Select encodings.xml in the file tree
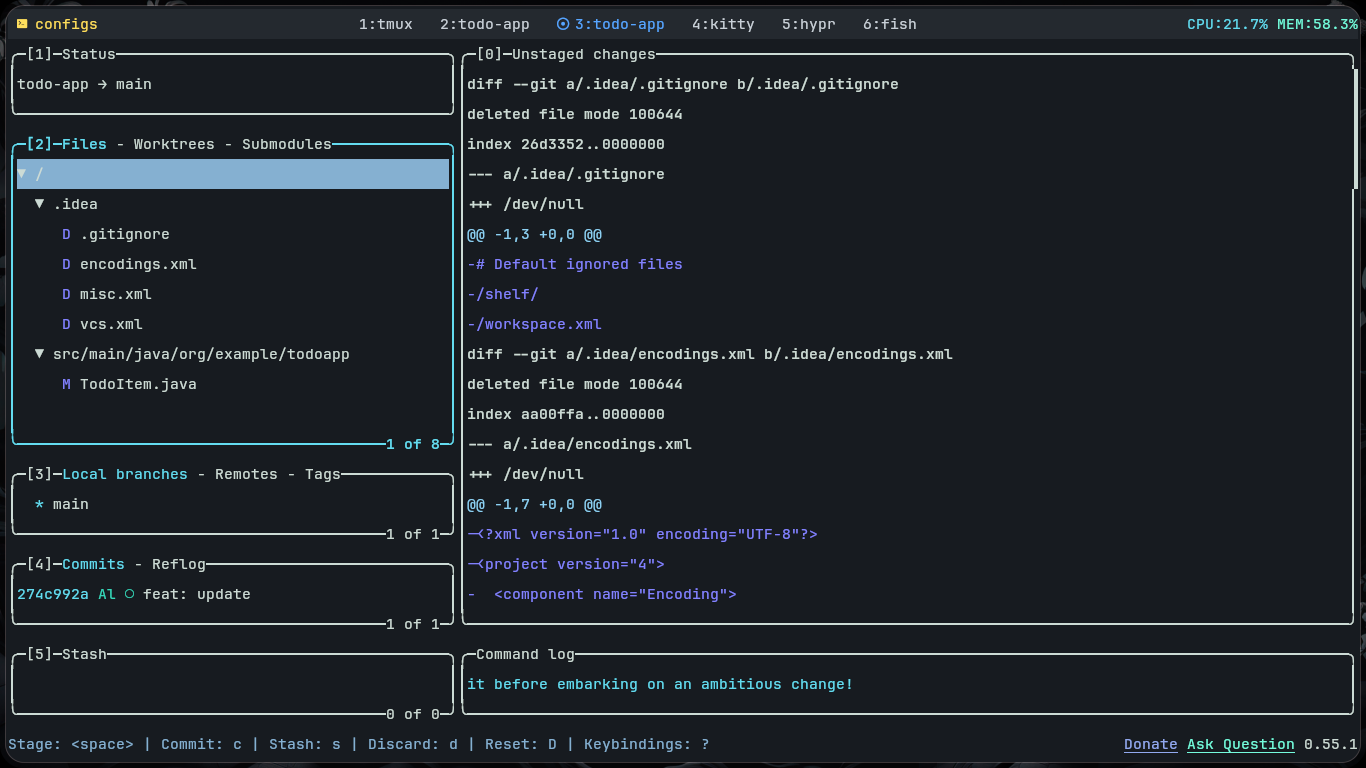This screenshot has width=1366, height=768. 138,264
